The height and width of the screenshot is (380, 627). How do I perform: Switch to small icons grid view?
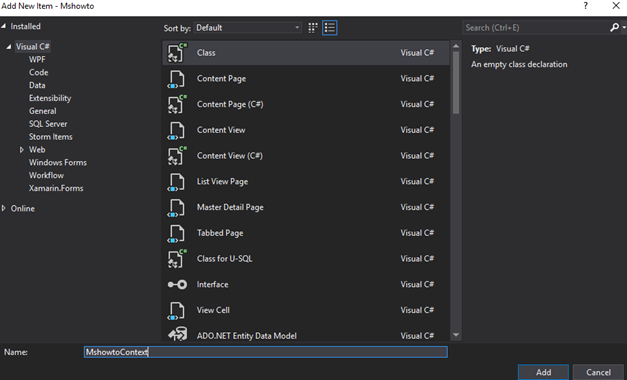[x=313, y=28]
